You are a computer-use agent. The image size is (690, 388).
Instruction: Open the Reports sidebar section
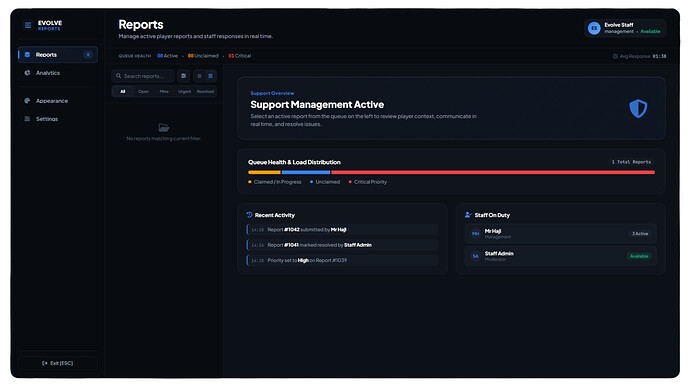(x=58, y=55)
